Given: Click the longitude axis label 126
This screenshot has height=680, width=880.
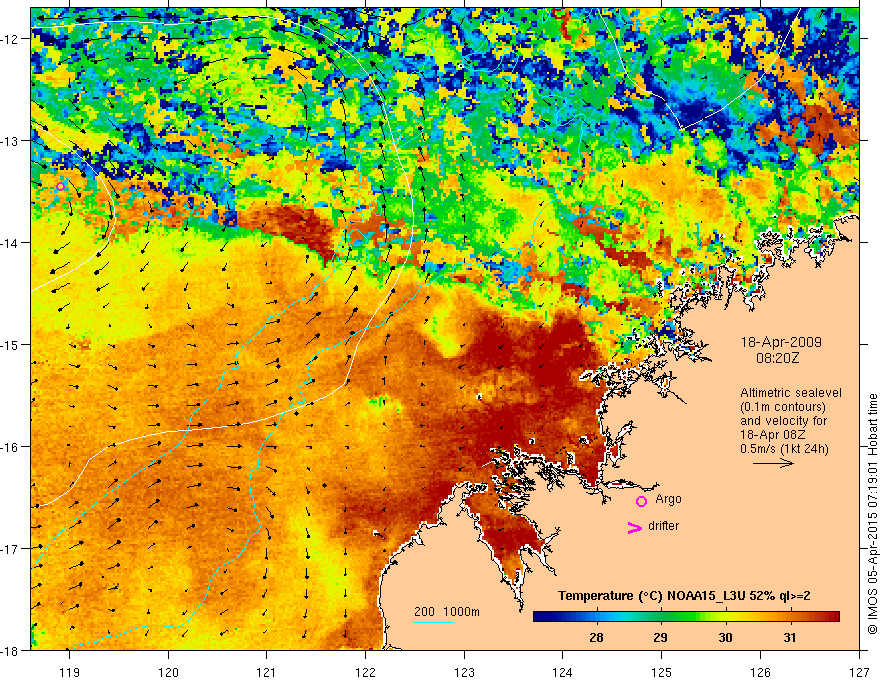Looking at the screenshot, I should 760,672.
